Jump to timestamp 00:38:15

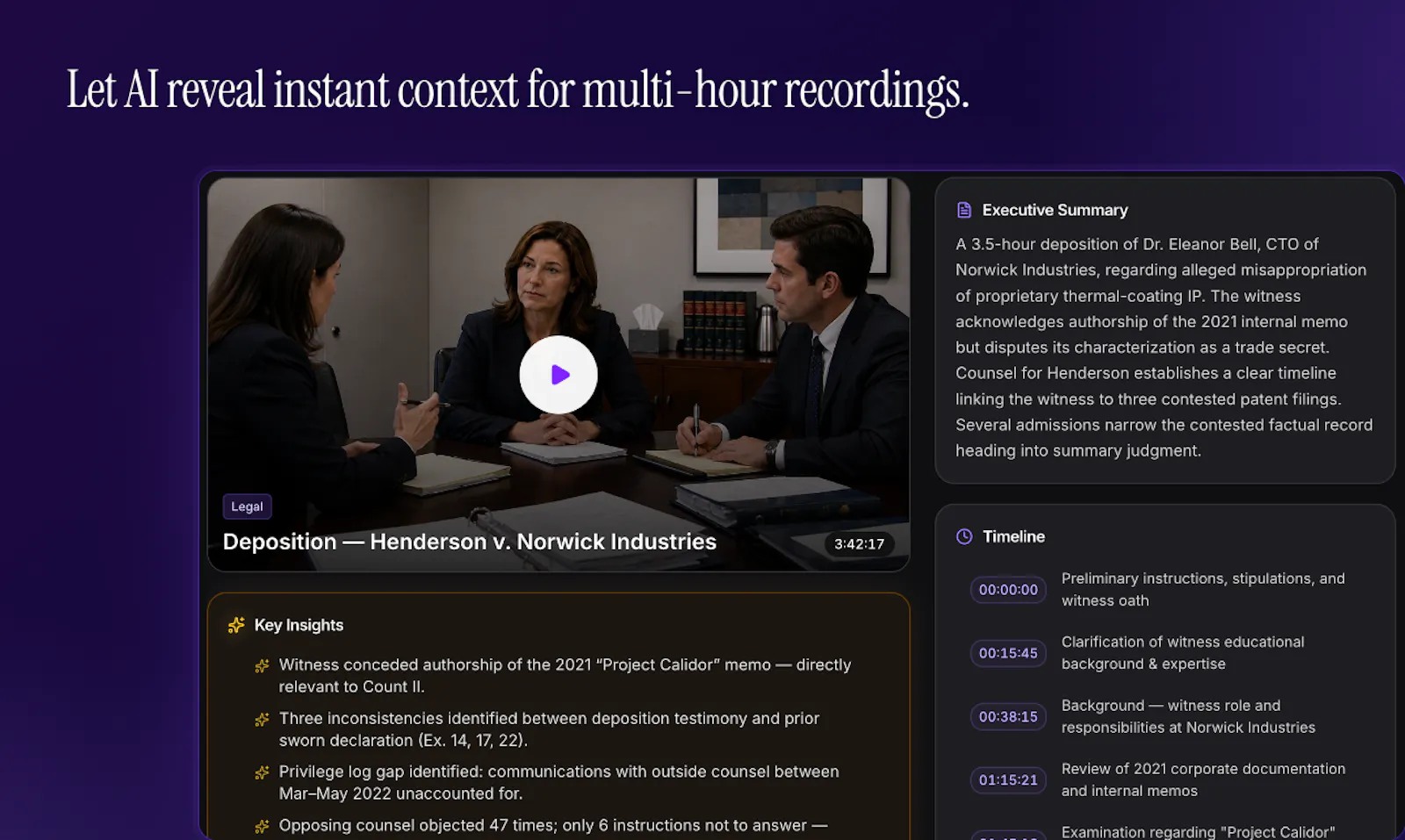[x=1008, y=716]
